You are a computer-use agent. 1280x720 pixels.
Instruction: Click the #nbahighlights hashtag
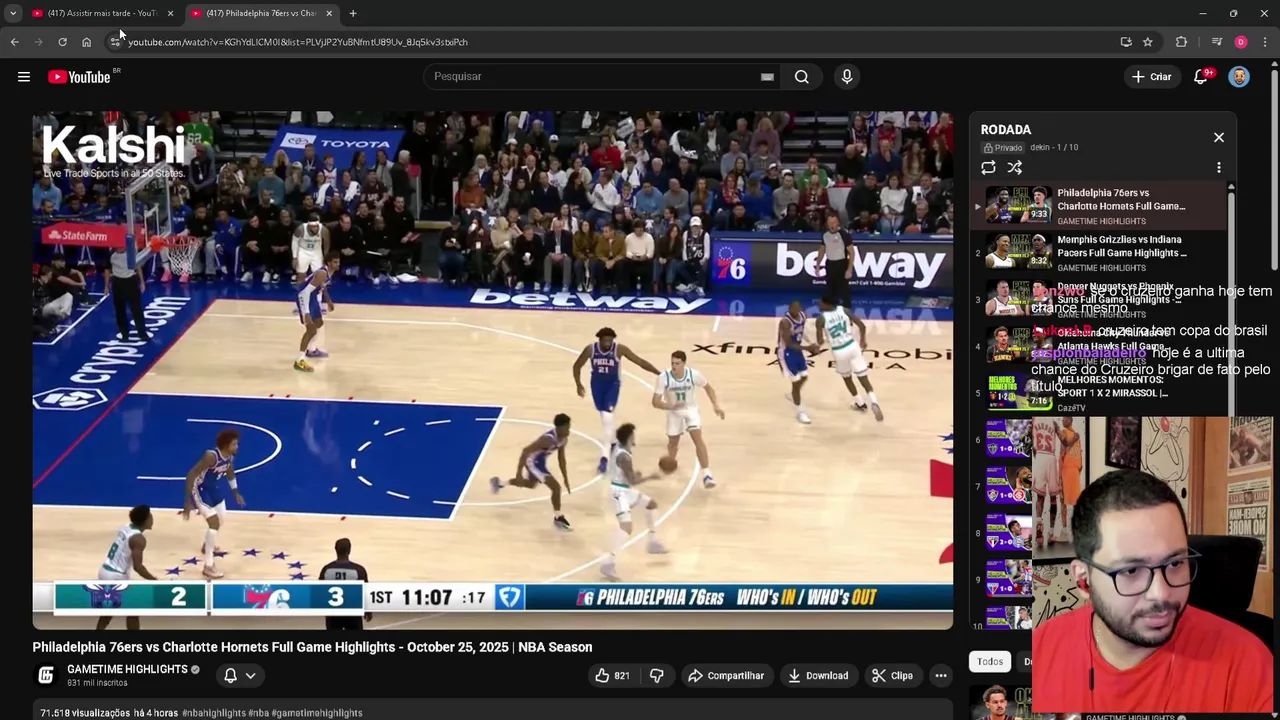(214, 713)
